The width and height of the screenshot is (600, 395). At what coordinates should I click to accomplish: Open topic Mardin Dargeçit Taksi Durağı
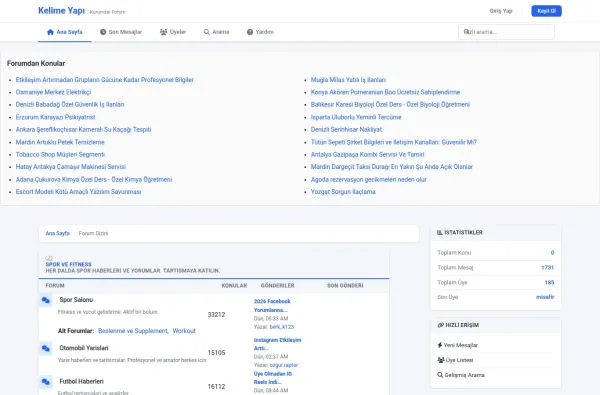point(392,166)
